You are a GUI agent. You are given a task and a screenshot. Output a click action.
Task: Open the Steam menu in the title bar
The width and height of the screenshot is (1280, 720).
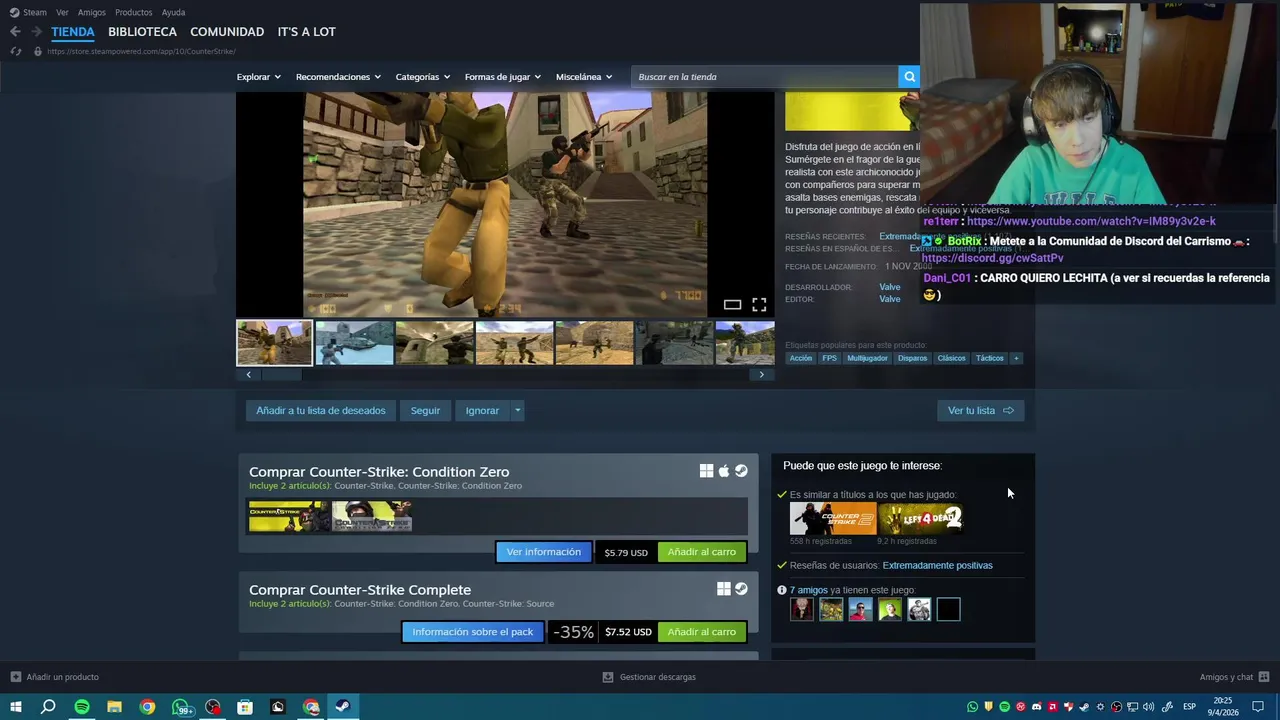click(x=35, y=12)
